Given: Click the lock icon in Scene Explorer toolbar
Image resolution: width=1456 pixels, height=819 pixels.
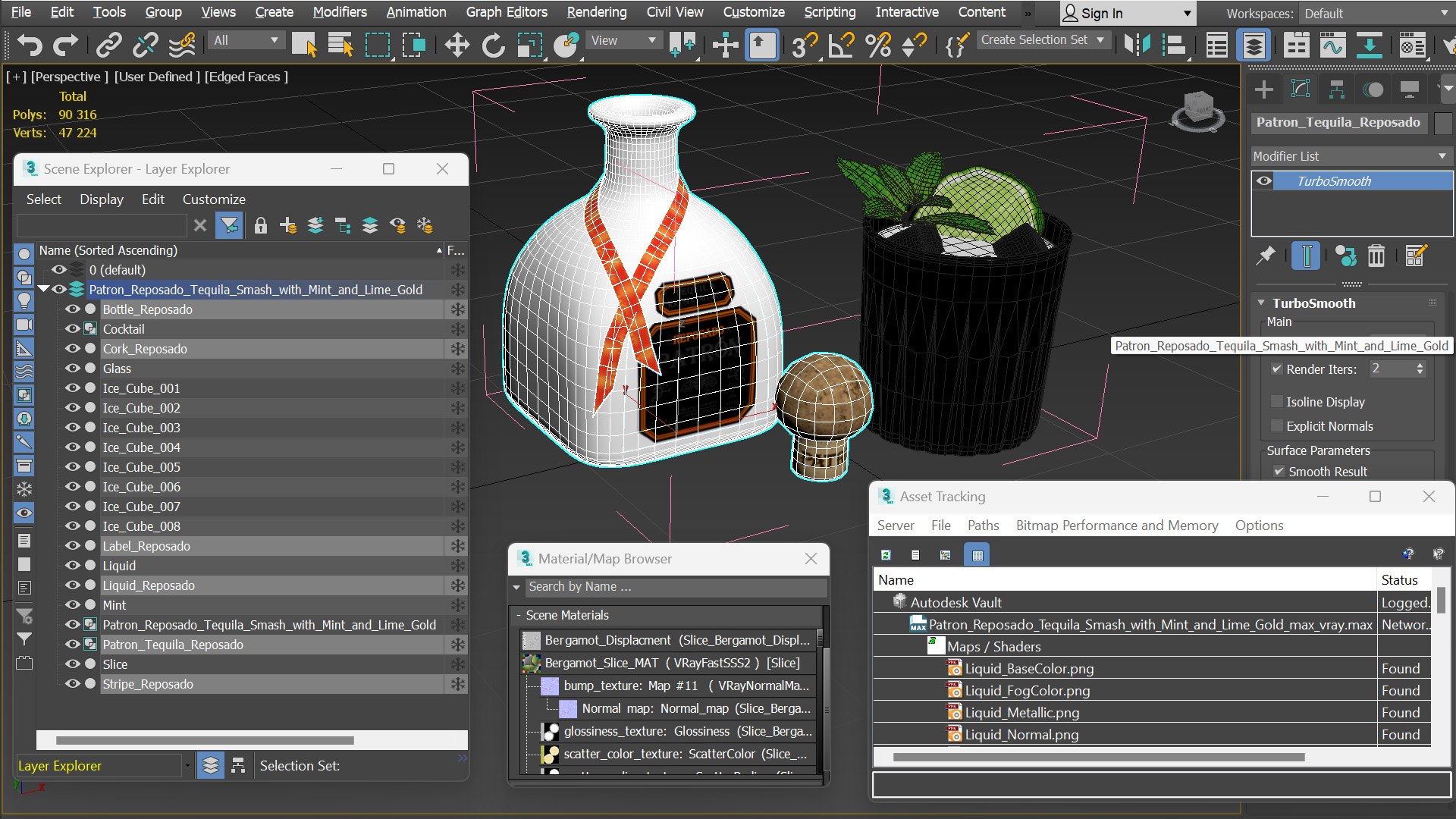Looking at the screenshot, I should click(261, 225).
